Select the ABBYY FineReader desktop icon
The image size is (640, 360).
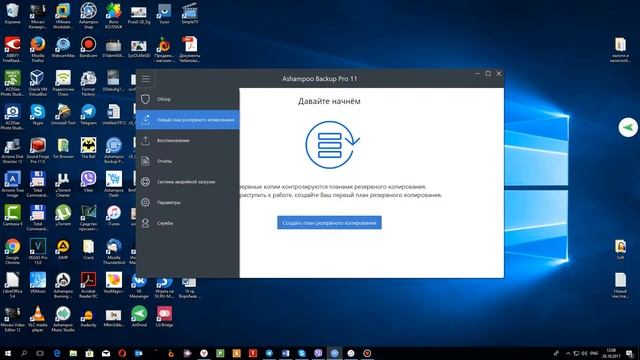[x=12, y=50]
